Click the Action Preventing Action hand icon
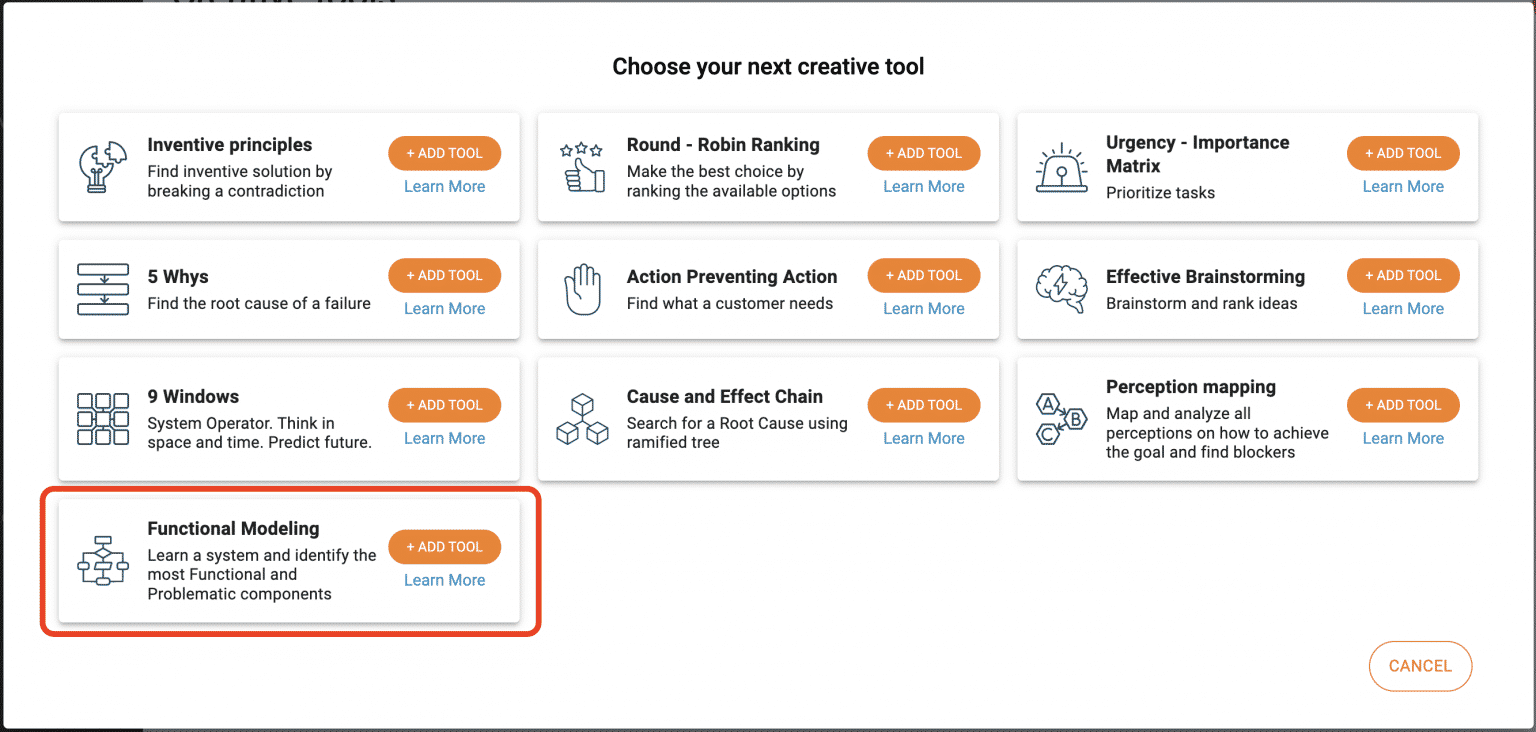The height and width of the screenshot is (732, 1536). coord(583,289)
